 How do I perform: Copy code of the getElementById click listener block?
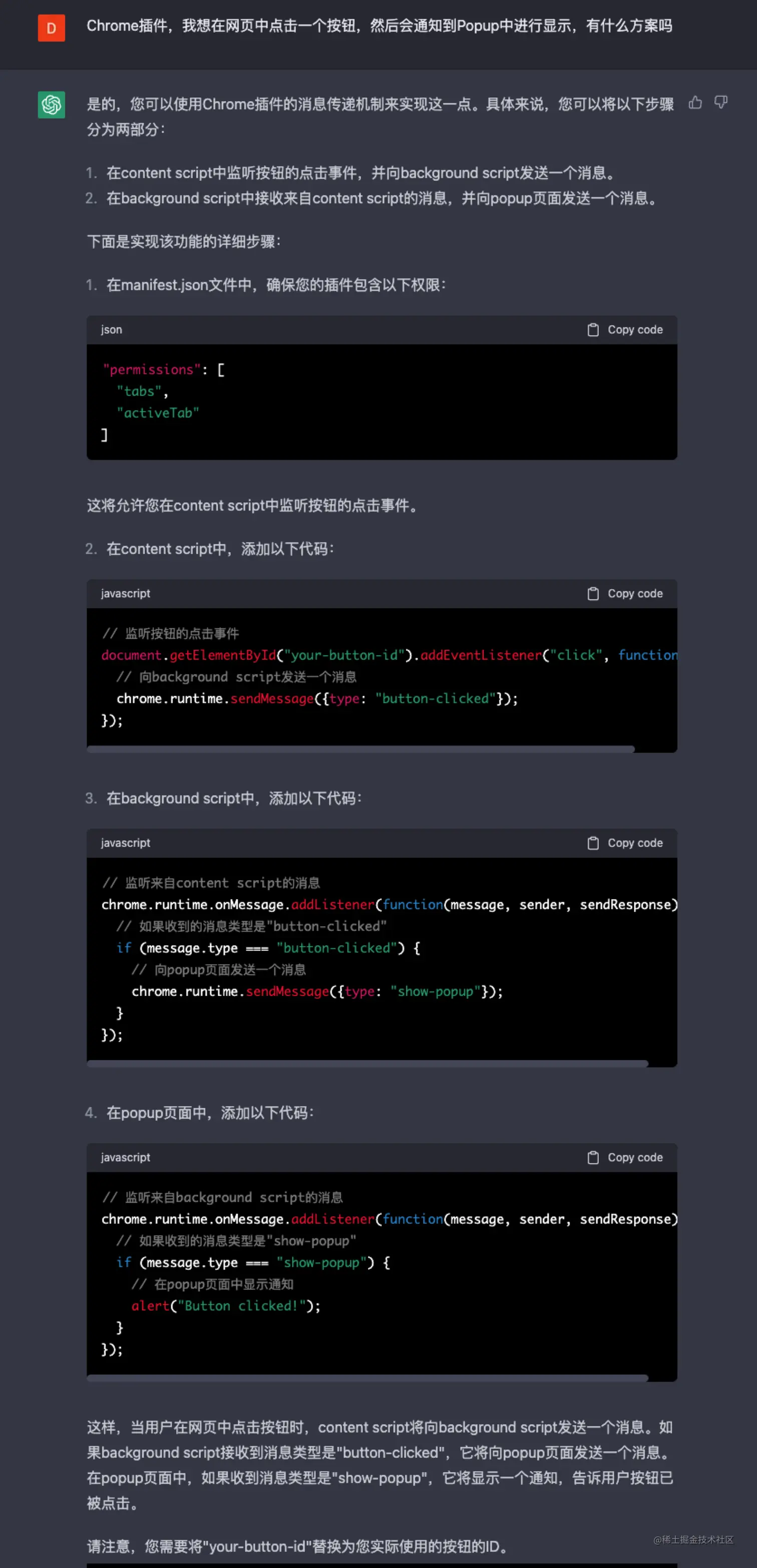(x=625, y=594)
